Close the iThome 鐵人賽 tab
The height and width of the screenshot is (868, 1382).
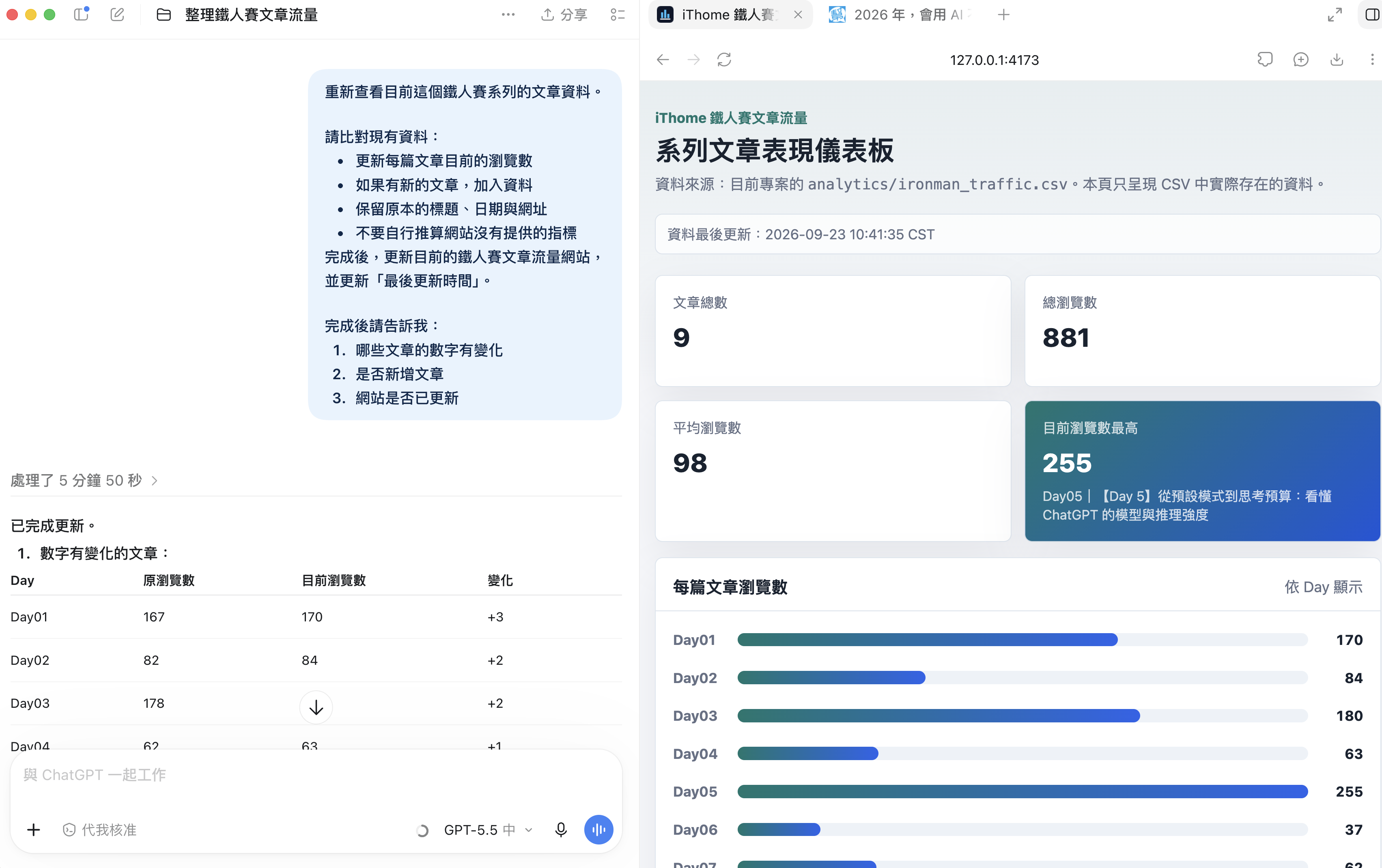tap(798, 14)
